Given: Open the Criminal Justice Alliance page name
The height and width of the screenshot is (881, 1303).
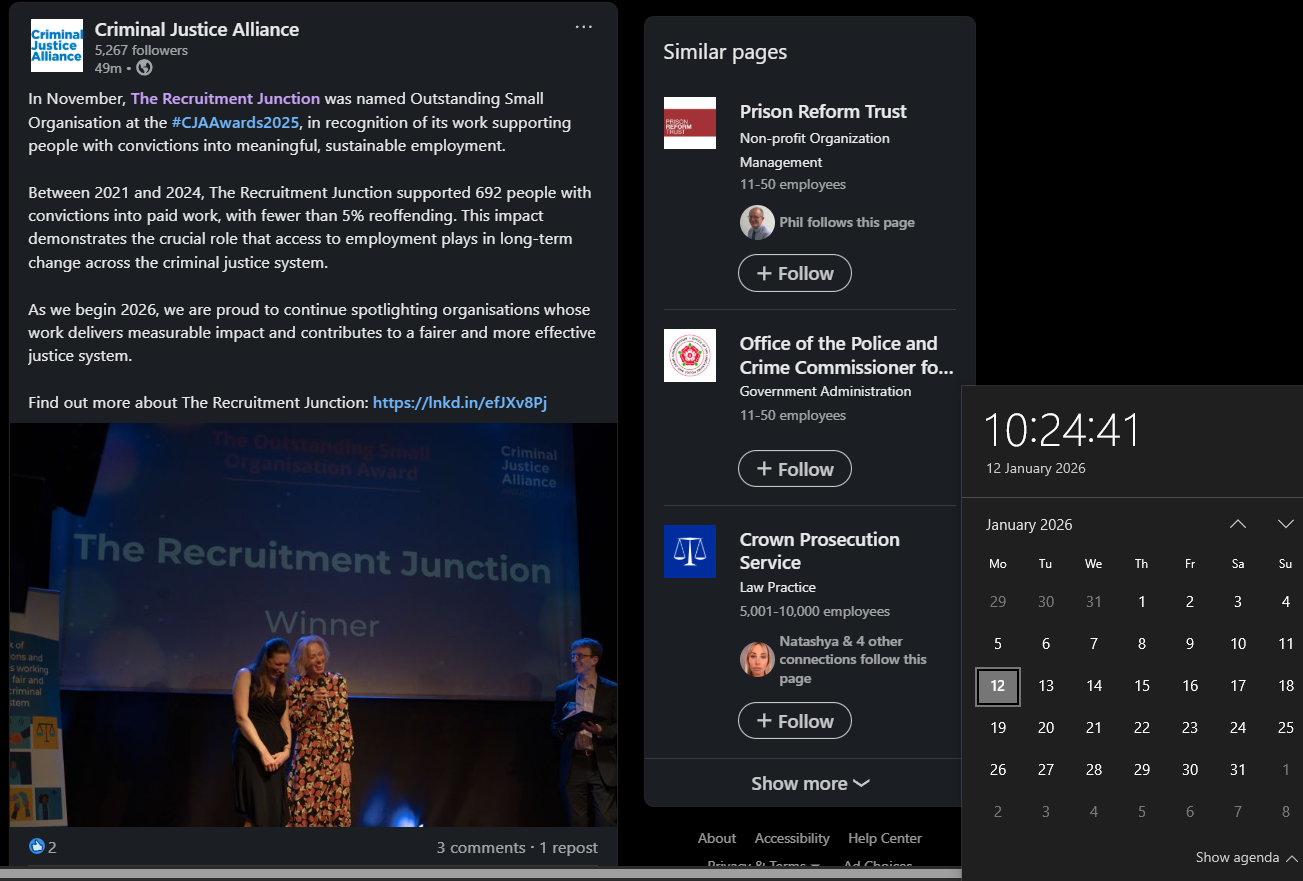Looking at the screenshot, I should click(x=197, y=29).
